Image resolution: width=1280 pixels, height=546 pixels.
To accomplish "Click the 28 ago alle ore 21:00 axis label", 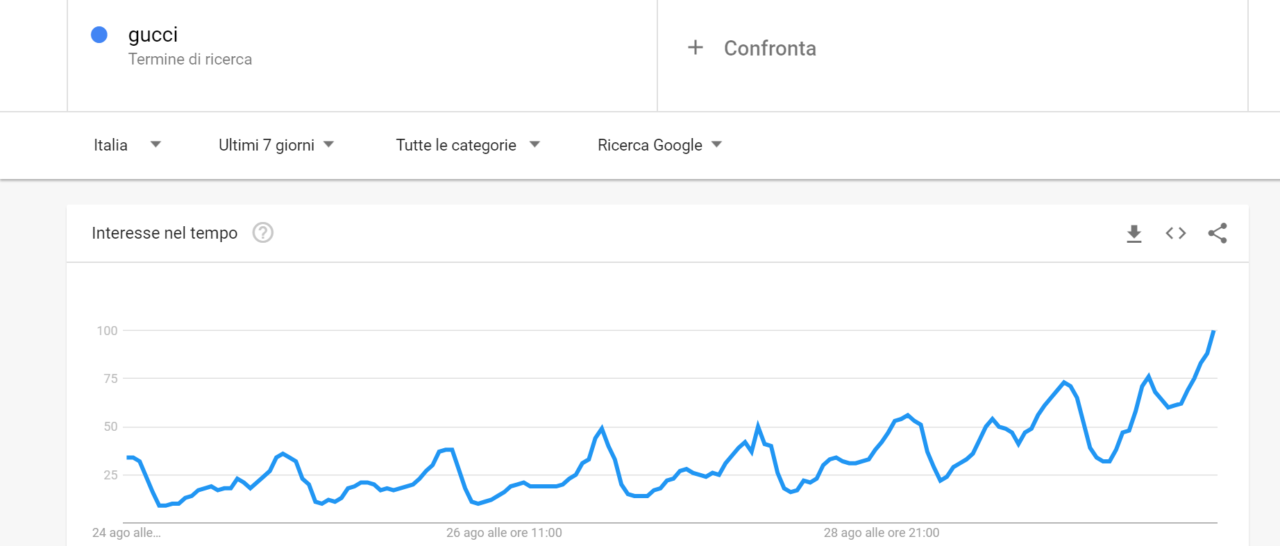I will 881,533.
